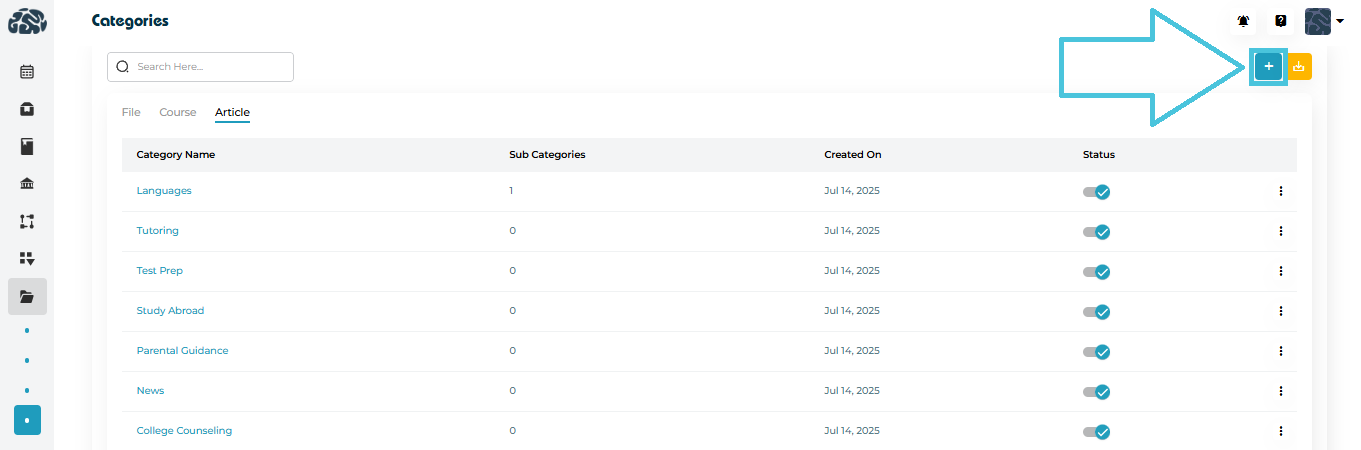The width and height of the screenshot is (1361, 450).
Task: Disable the Test Prep status toggle
Action: [1097, 271]
